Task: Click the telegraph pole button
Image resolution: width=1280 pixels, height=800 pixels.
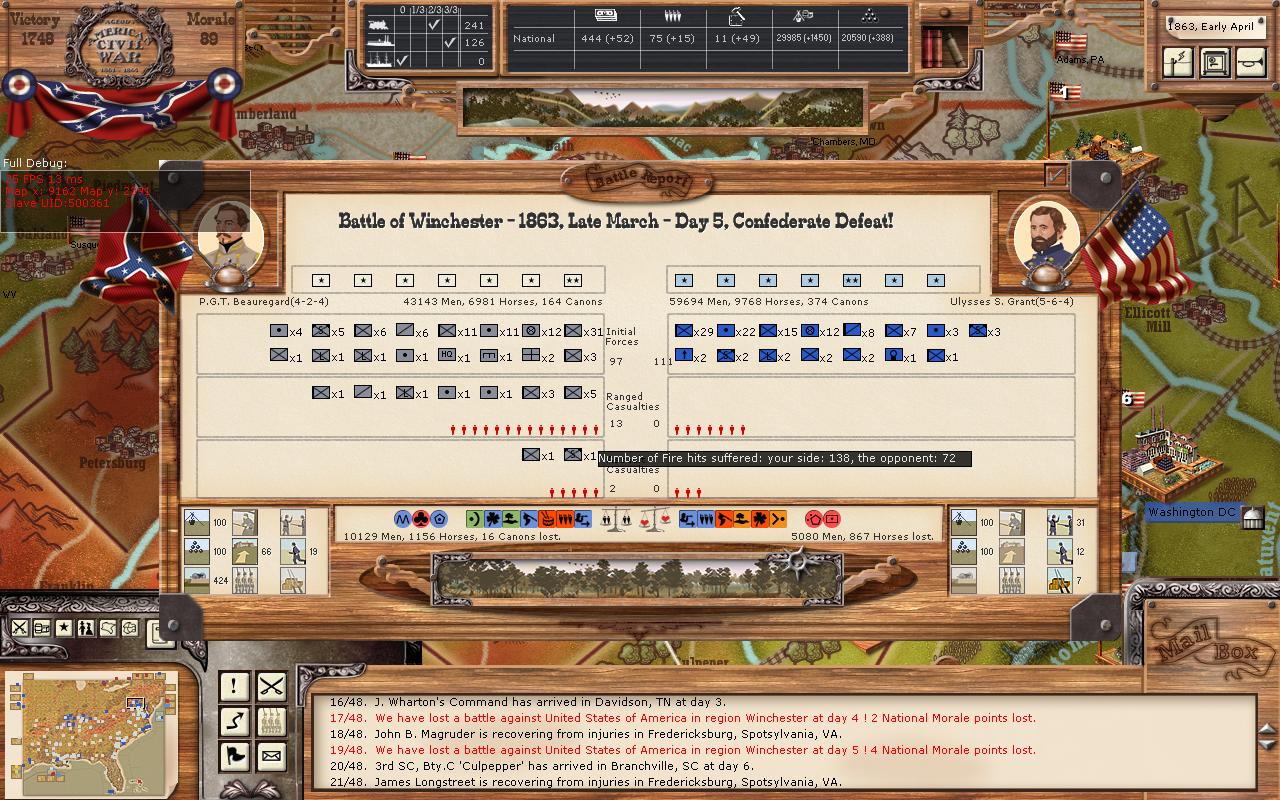Action: [1180, 62]
